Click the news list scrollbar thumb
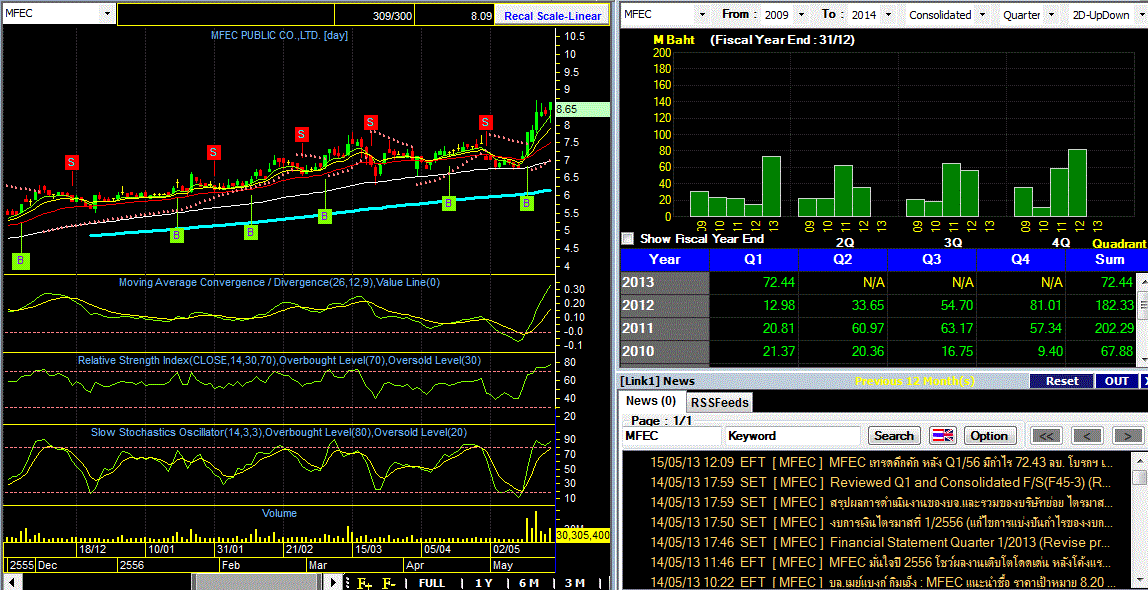1148x590 pixels. click(x=1141, y=477)
